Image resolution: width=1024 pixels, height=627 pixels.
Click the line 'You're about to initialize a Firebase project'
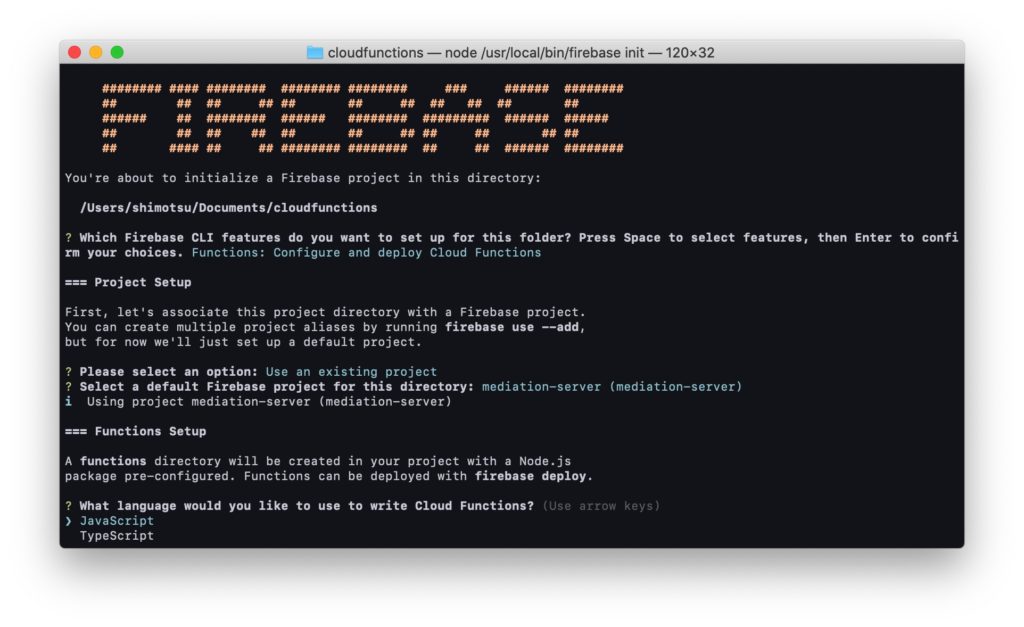click(x=303, y=178)
